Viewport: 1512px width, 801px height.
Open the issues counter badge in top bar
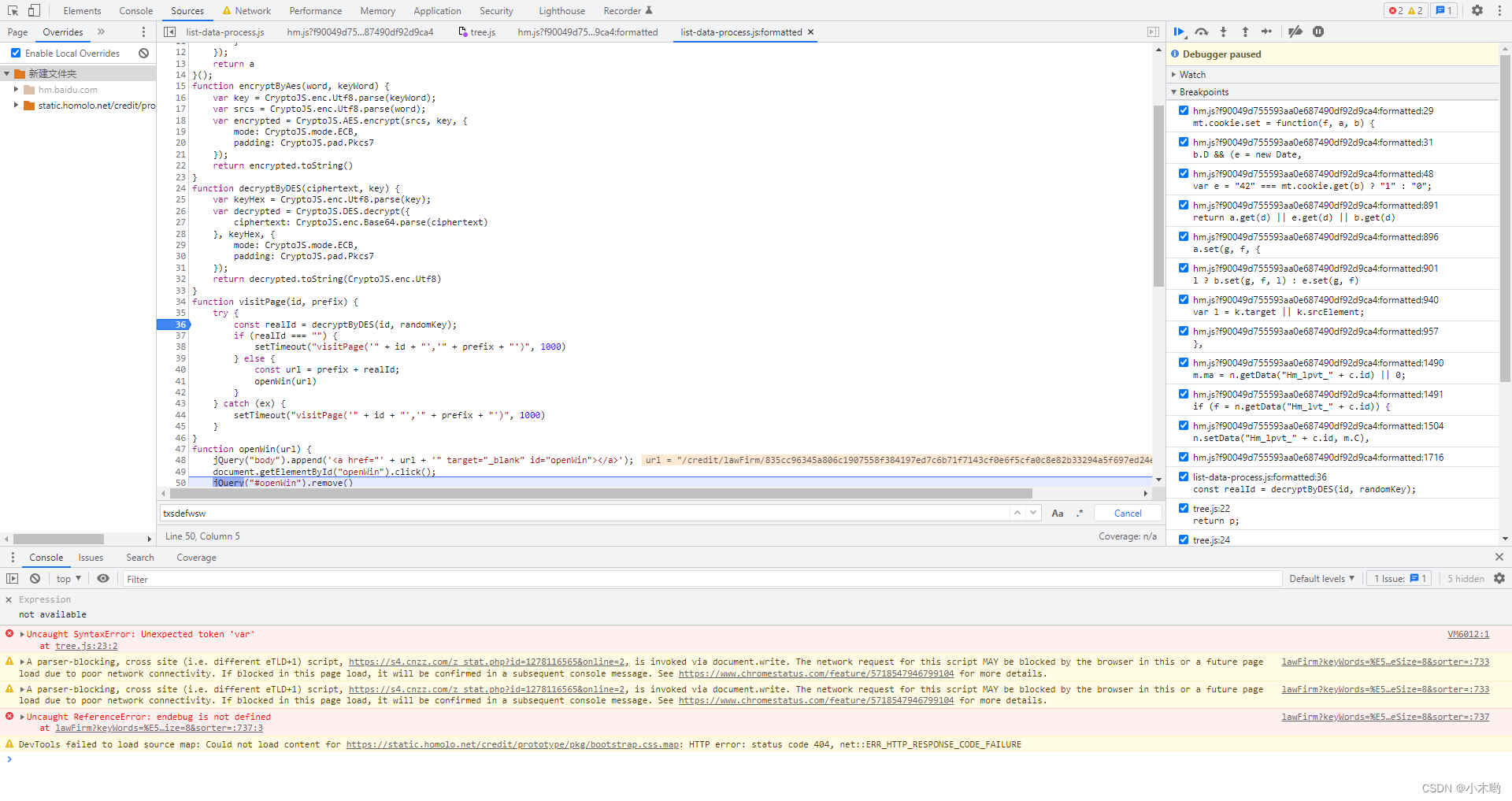1444,10
